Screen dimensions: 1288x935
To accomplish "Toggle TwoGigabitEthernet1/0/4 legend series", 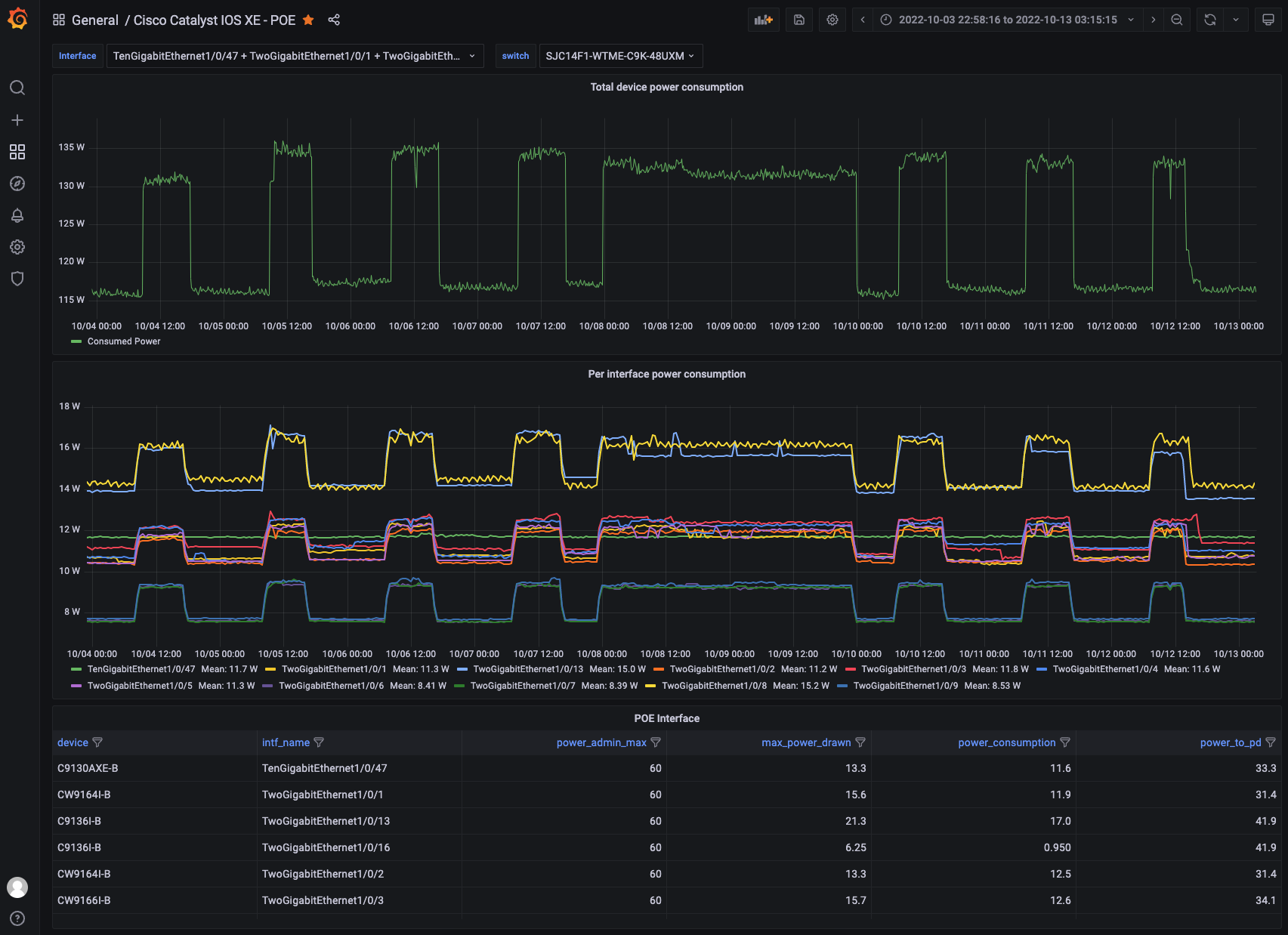I will coord(1105,669).
